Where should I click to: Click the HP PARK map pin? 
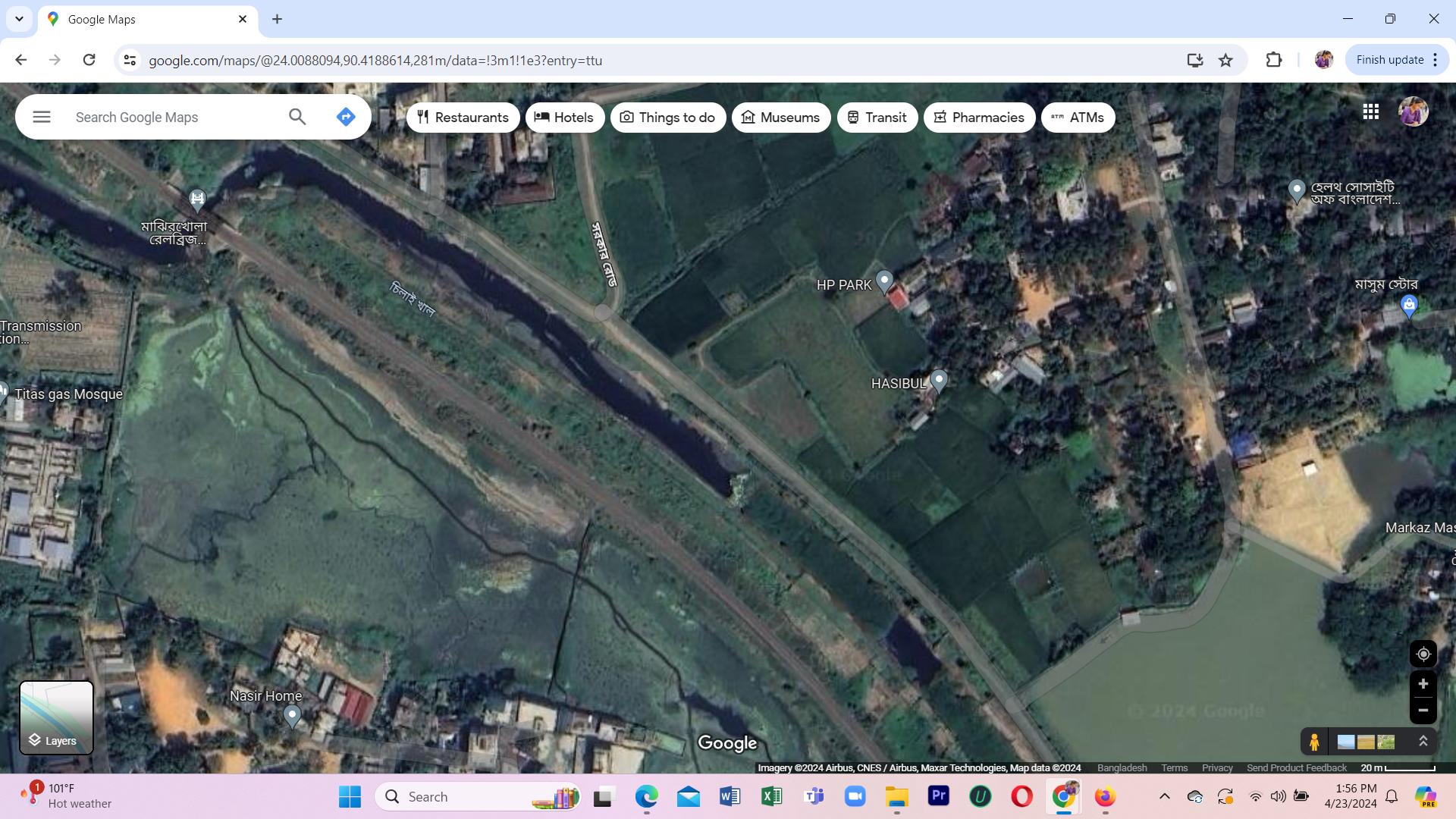point(884,282)
